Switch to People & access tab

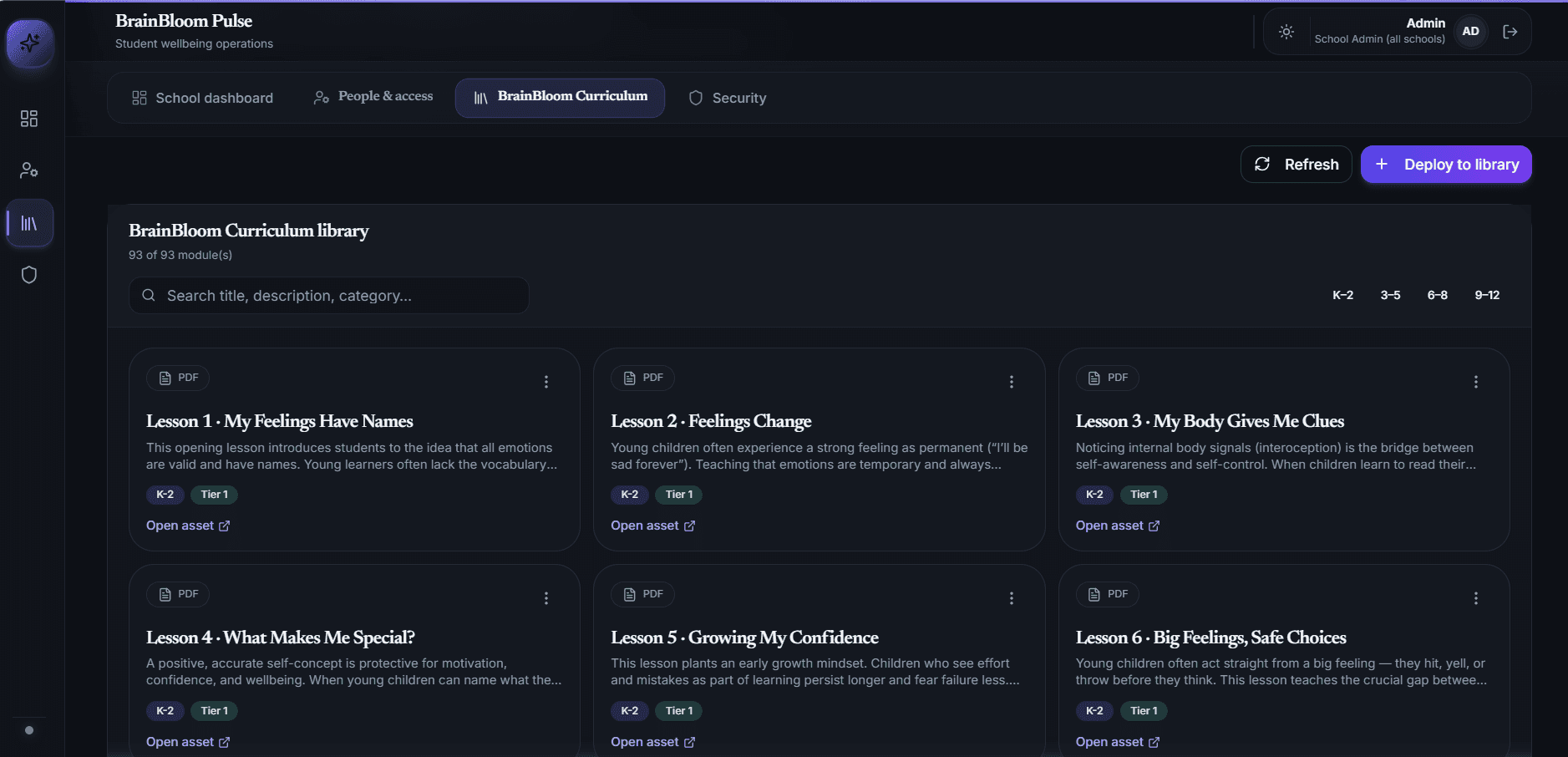(x=373, y=98)
